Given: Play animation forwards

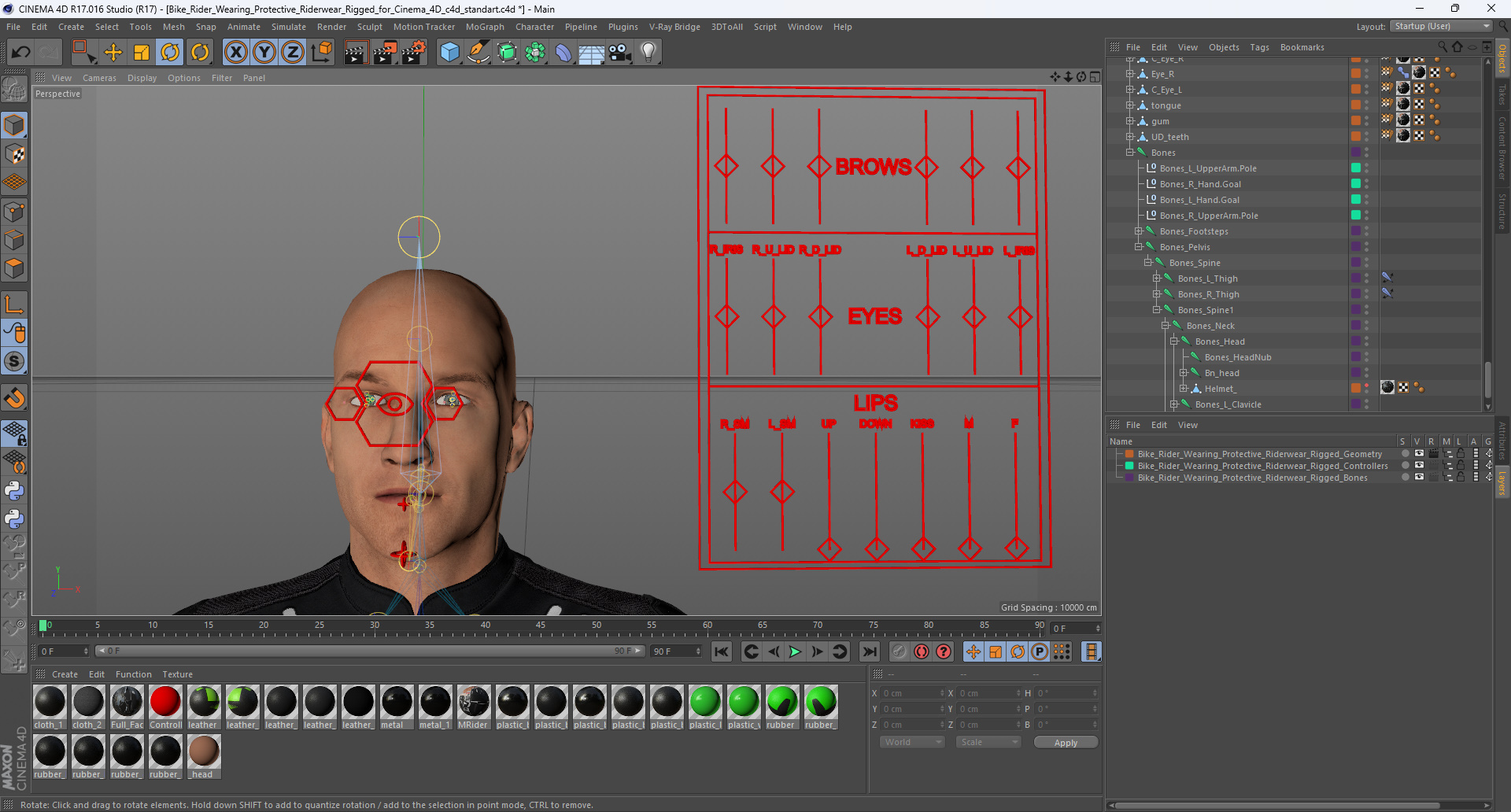Looking at the screenshot, I should [x=795, y=651].
